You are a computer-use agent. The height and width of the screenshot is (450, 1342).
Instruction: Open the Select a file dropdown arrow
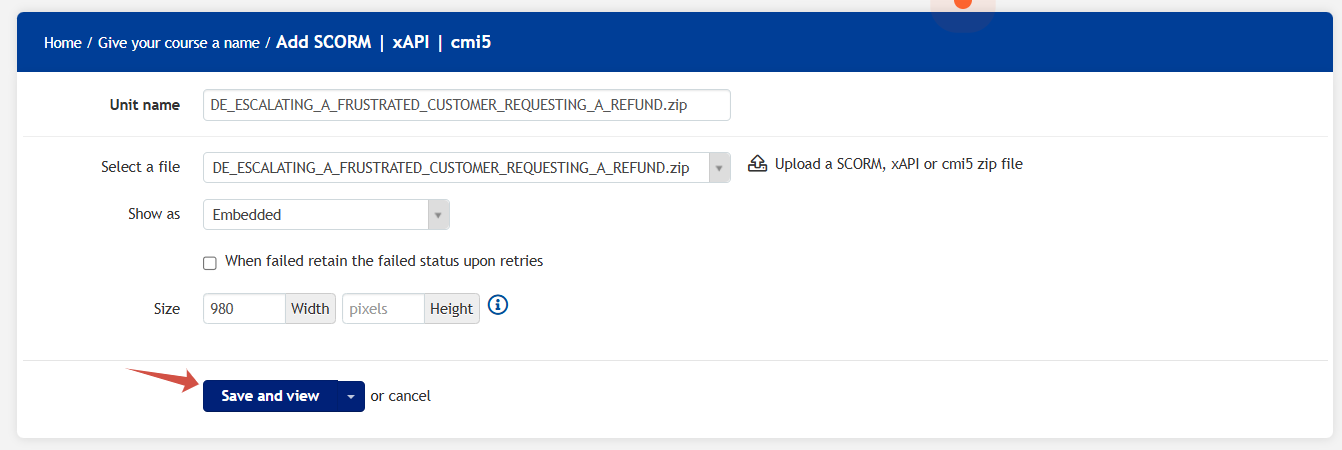pyautogui.click(x=719, y=168)
